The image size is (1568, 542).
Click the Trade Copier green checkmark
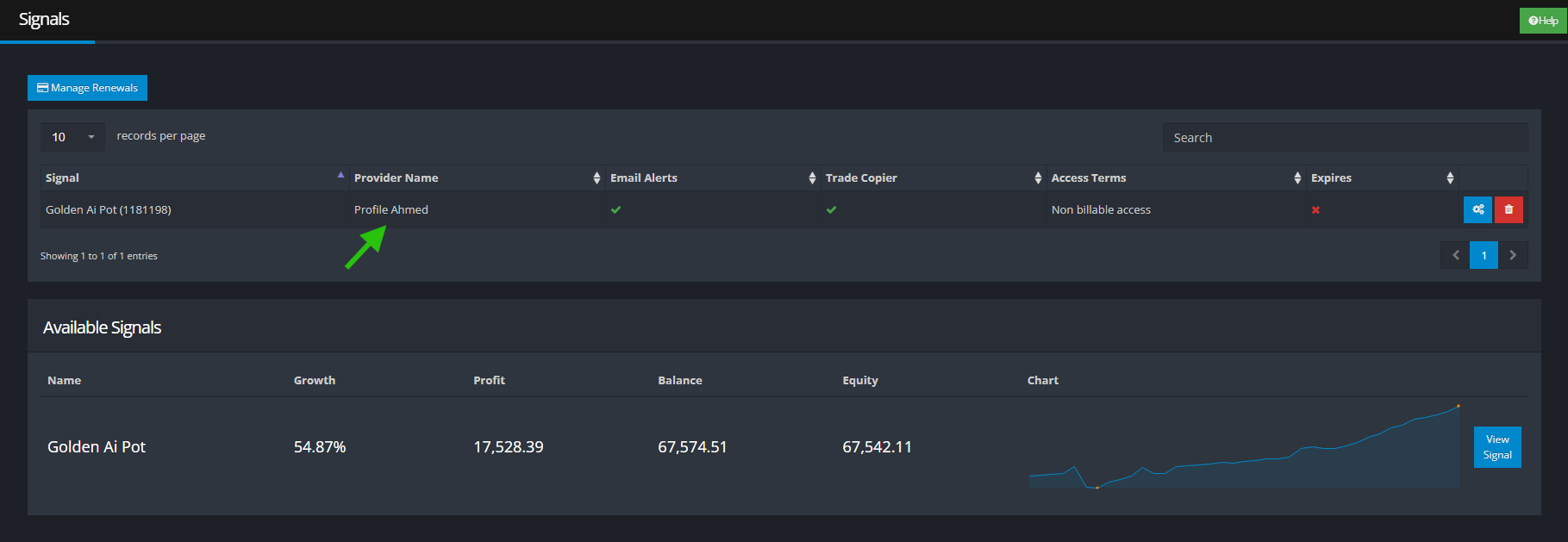point(831,209)
